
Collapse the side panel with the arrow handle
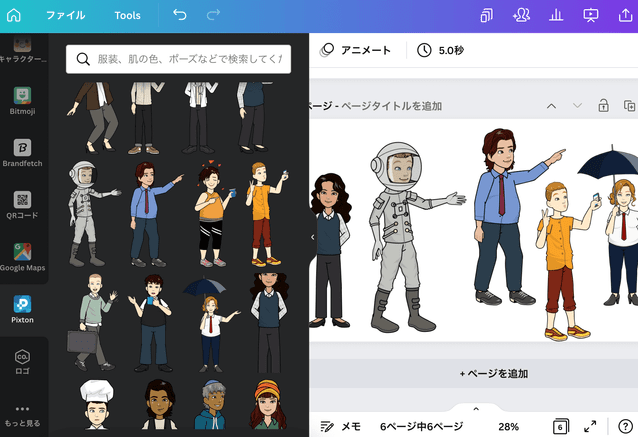click(x=312, y=237)
